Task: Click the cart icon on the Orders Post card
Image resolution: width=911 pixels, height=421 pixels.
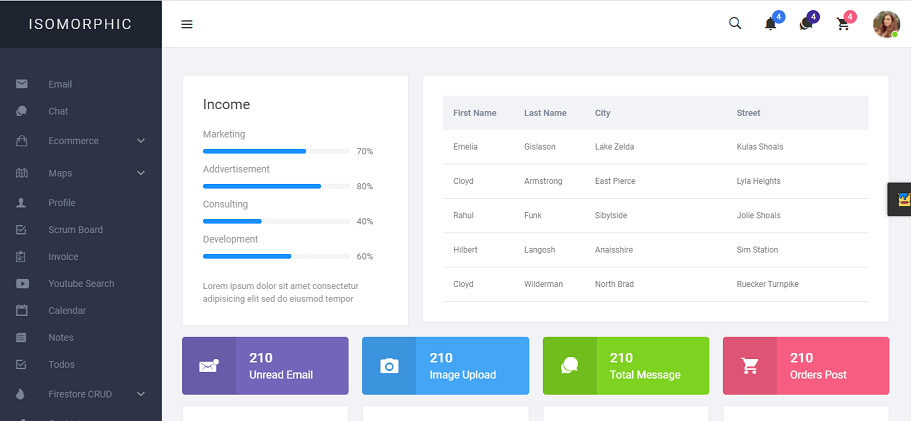Action: pyautogui.click(x=750, y=366)
